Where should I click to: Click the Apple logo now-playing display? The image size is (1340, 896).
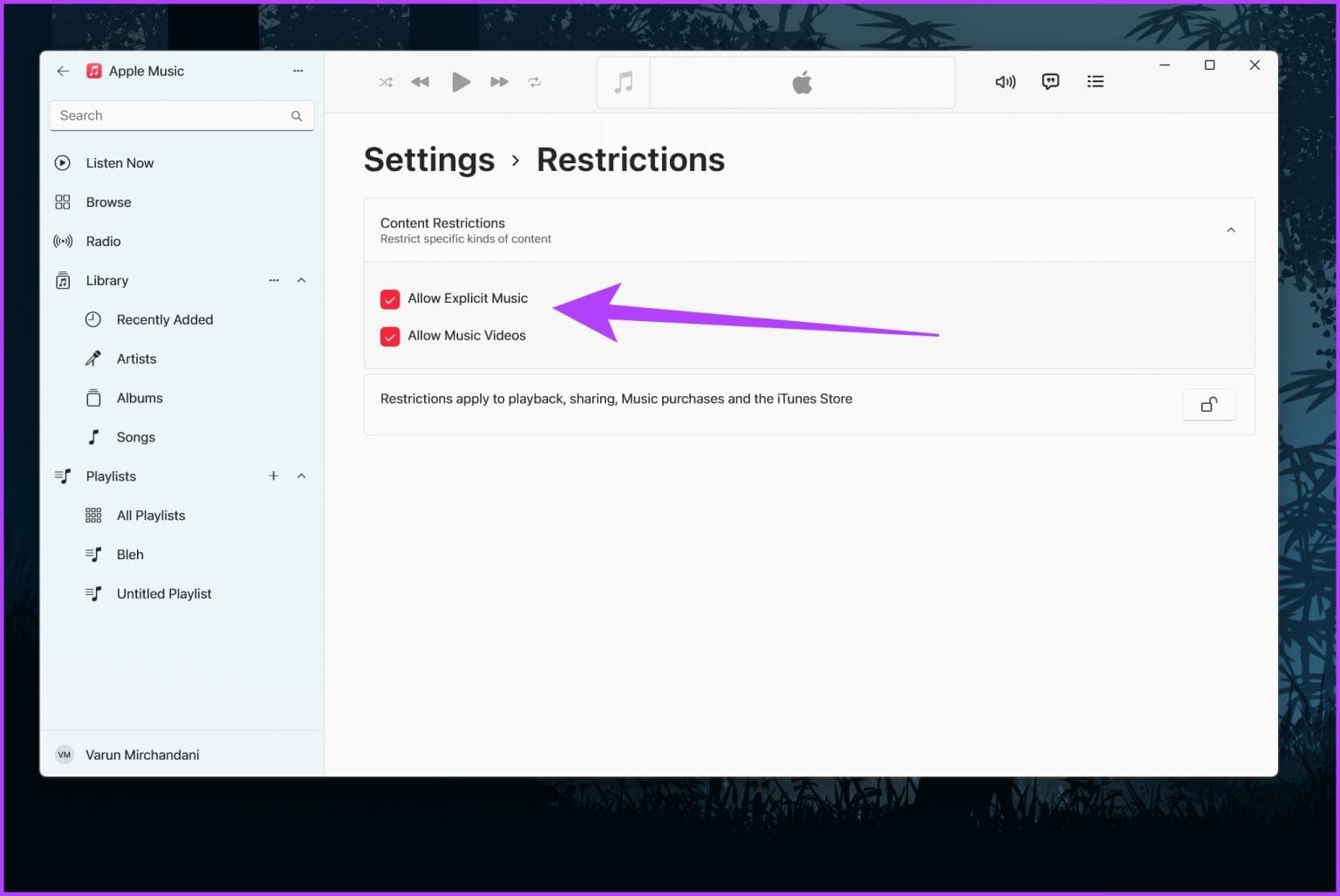803,83
